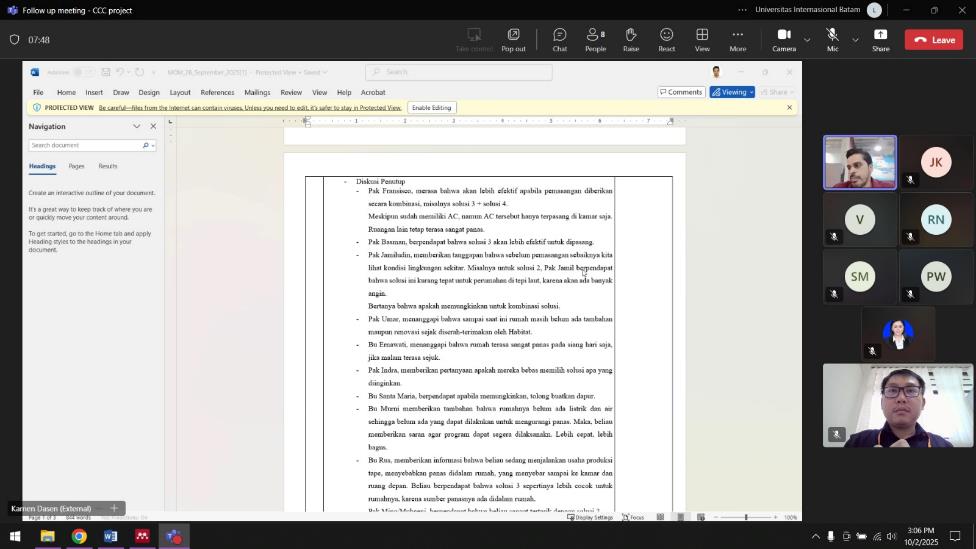
Task: Raise your hand in the meeting
Action: [631, 39]
